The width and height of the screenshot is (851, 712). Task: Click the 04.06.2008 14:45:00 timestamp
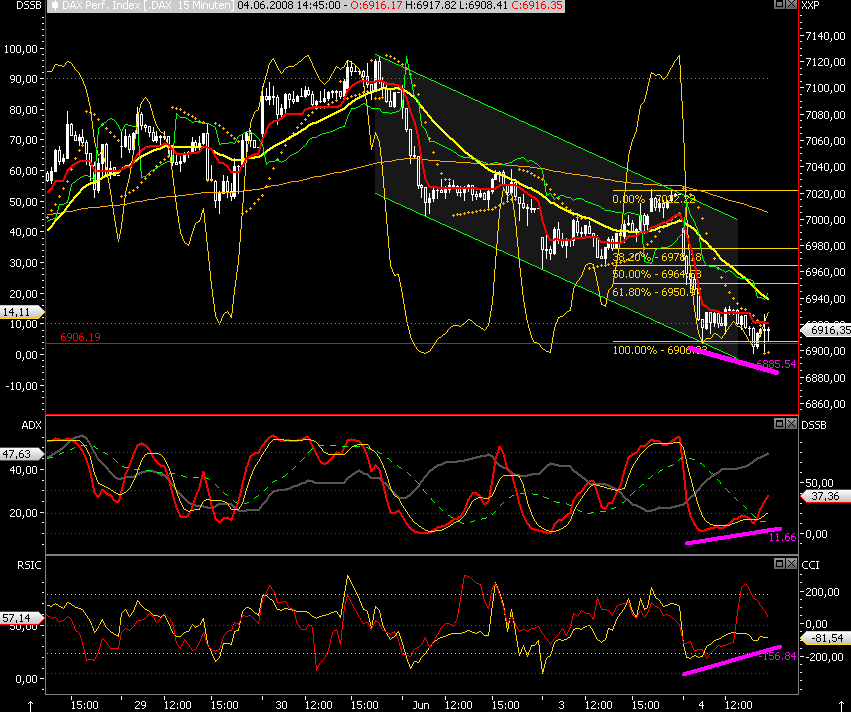tap(289, 5)
